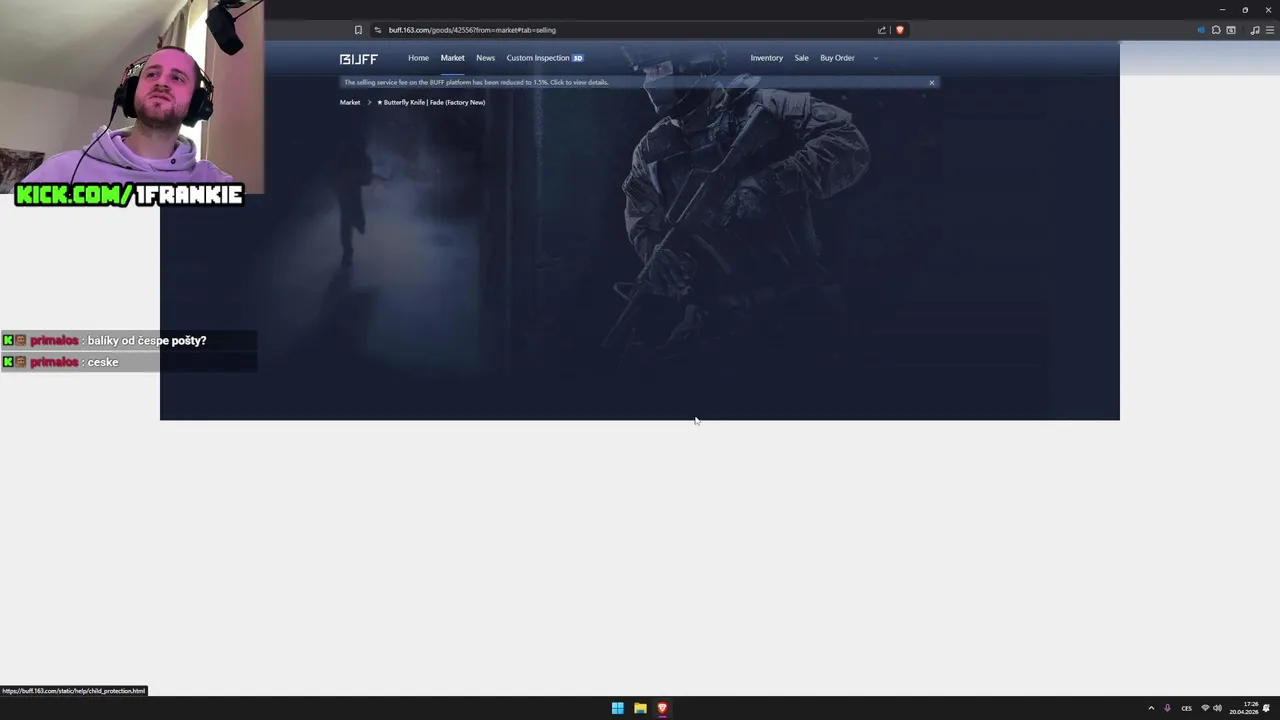The height and width of the screenshot is (720, 1280).
Task: Open the Windows Start menu
Action: pos(618,708)
